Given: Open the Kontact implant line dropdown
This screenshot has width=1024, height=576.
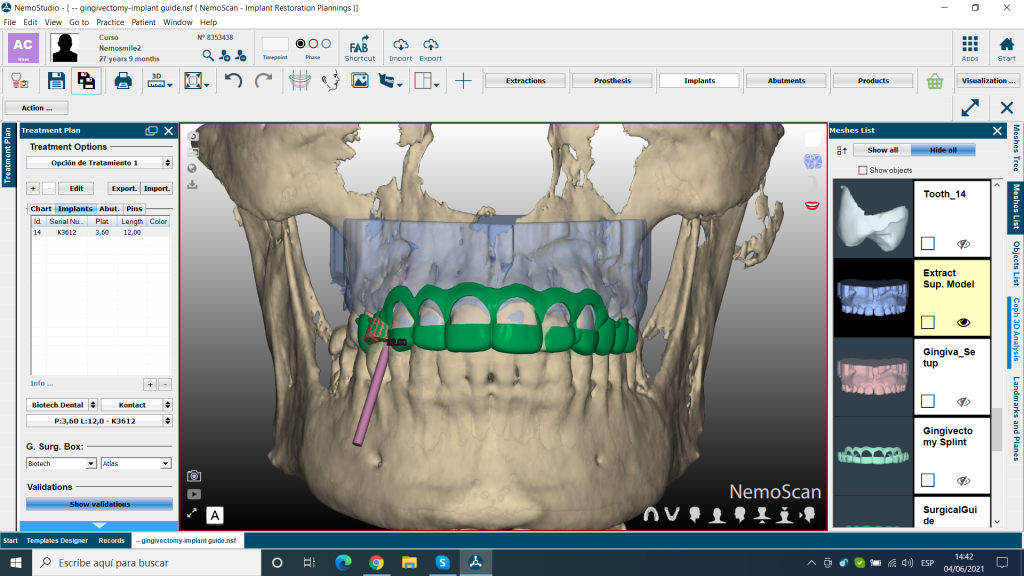Looking at the screenshot, I should point(136,405).
